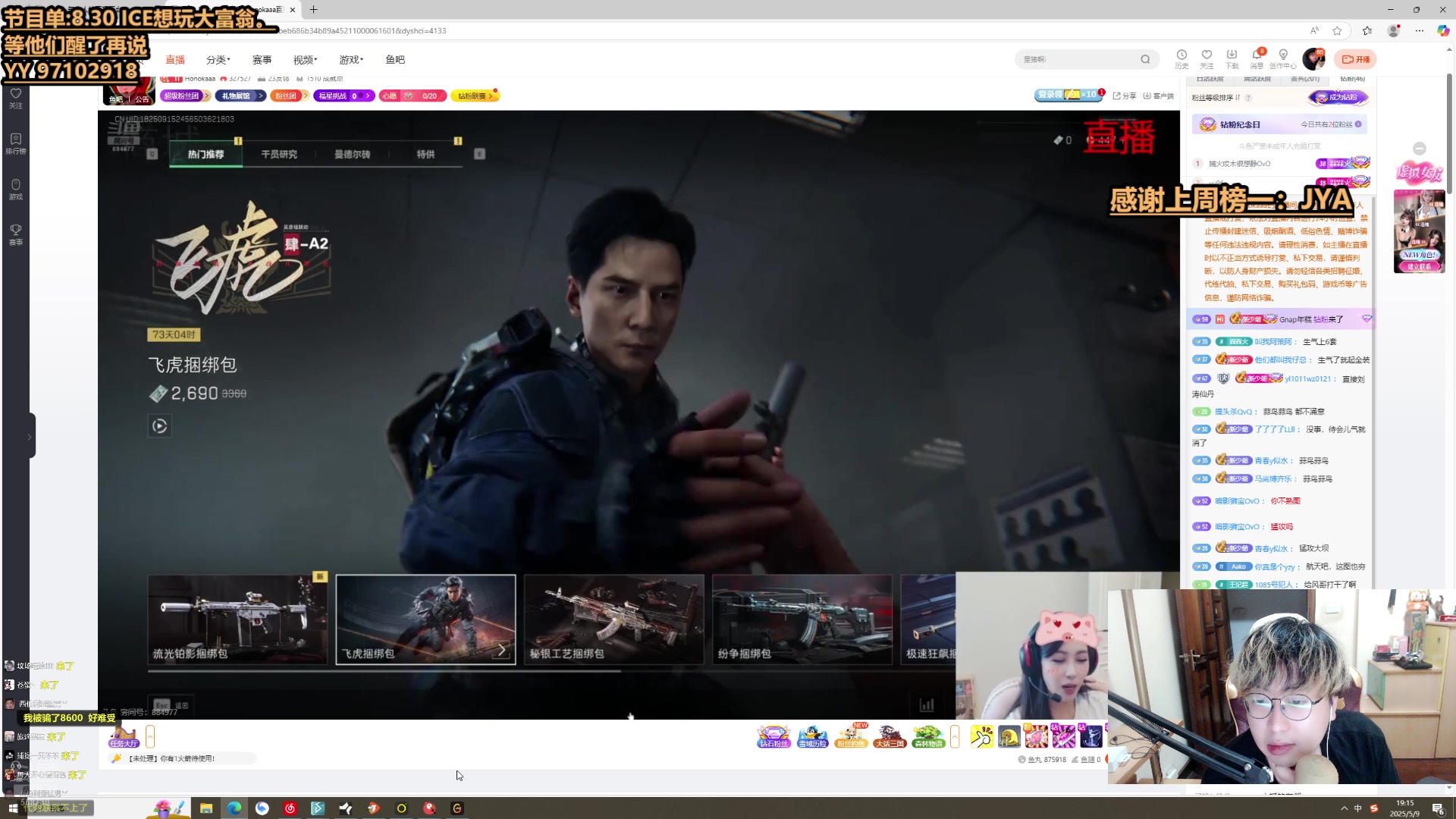Image resolution: width=1456 pixels, height=819 pixels.
Task: Click the 成为钻粉 button
Action: [x=1338, y=97]
